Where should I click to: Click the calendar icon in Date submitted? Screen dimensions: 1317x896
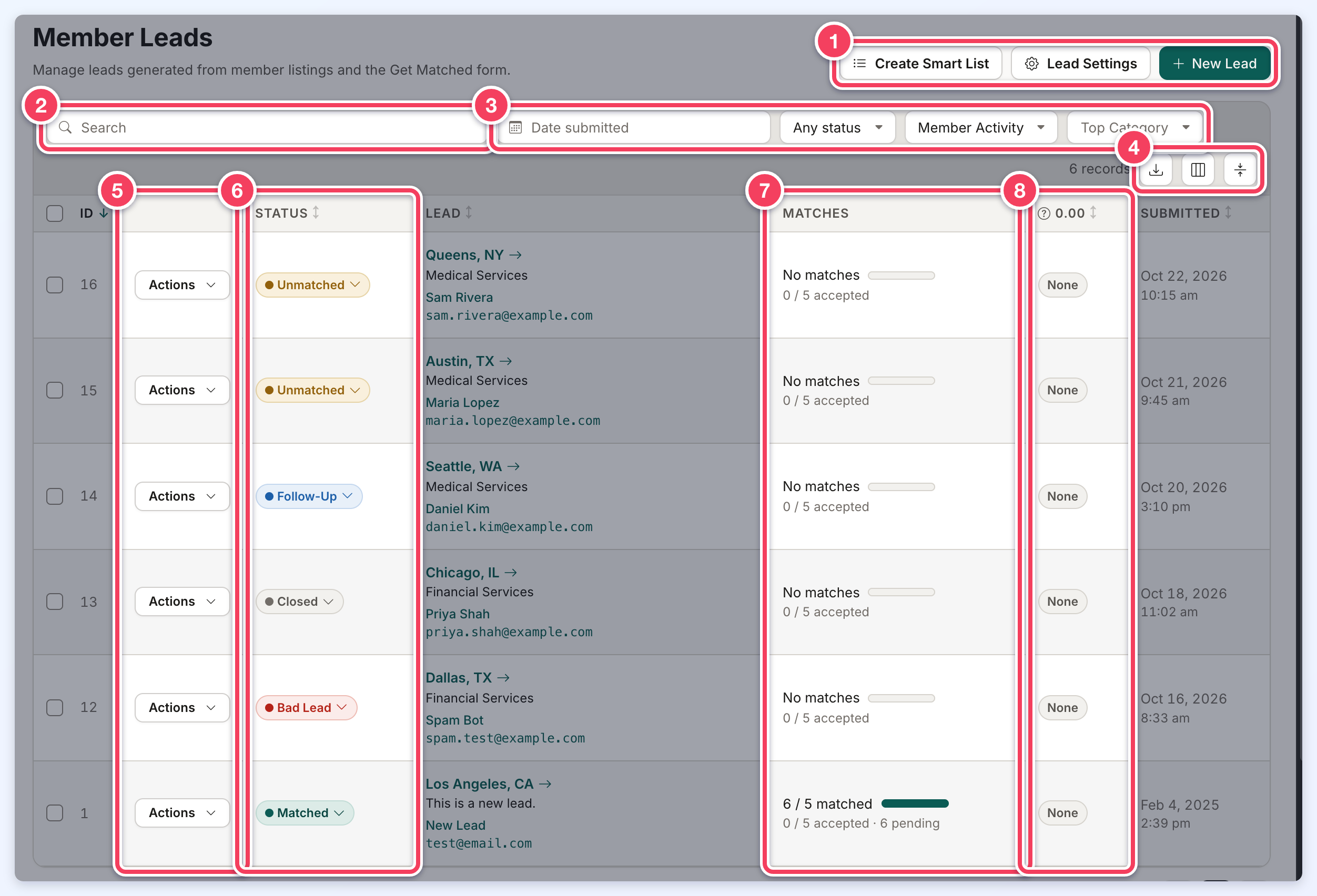(x=515, y=127)
